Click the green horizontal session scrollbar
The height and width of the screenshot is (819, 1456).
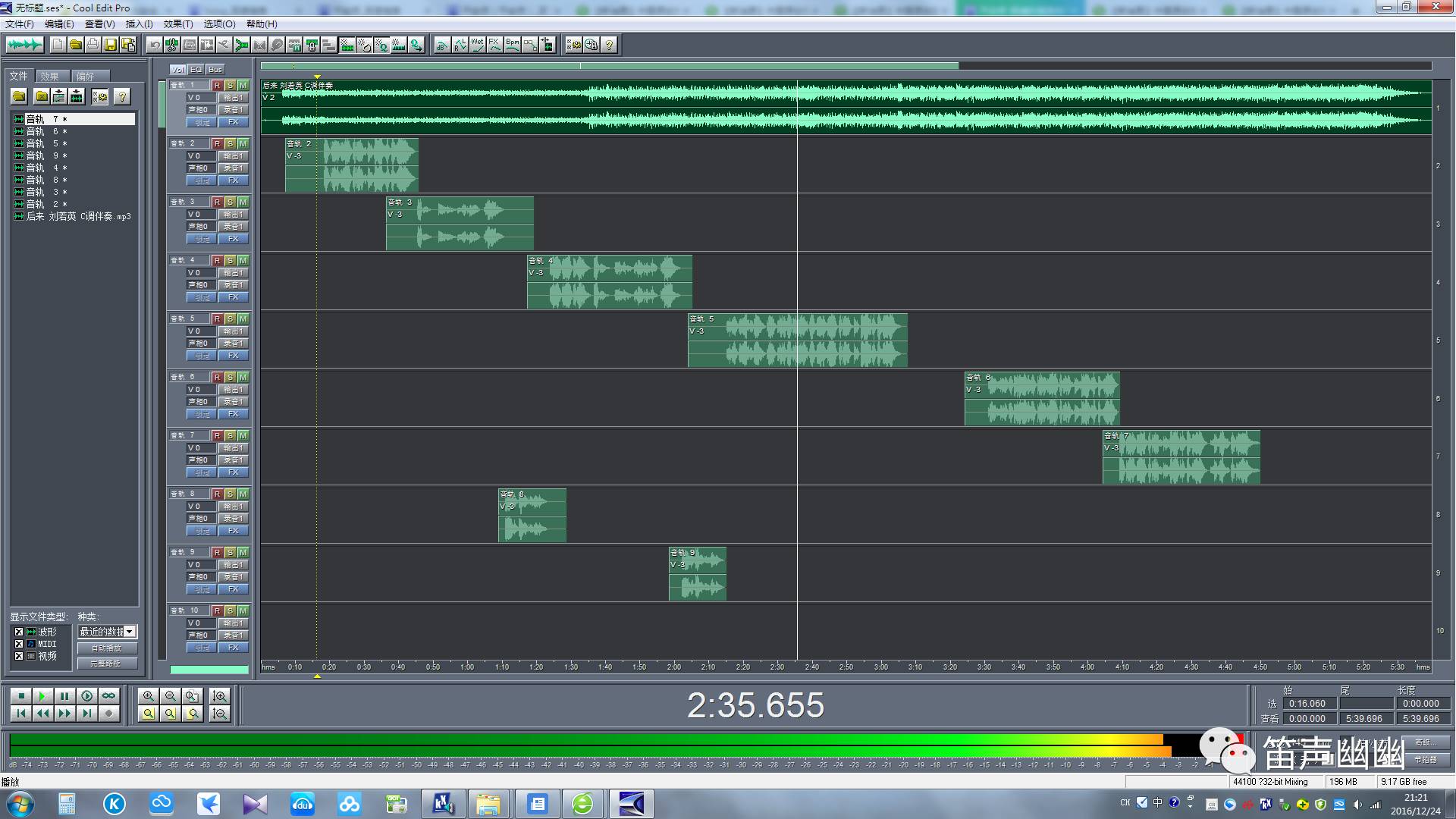coord(609,66)
